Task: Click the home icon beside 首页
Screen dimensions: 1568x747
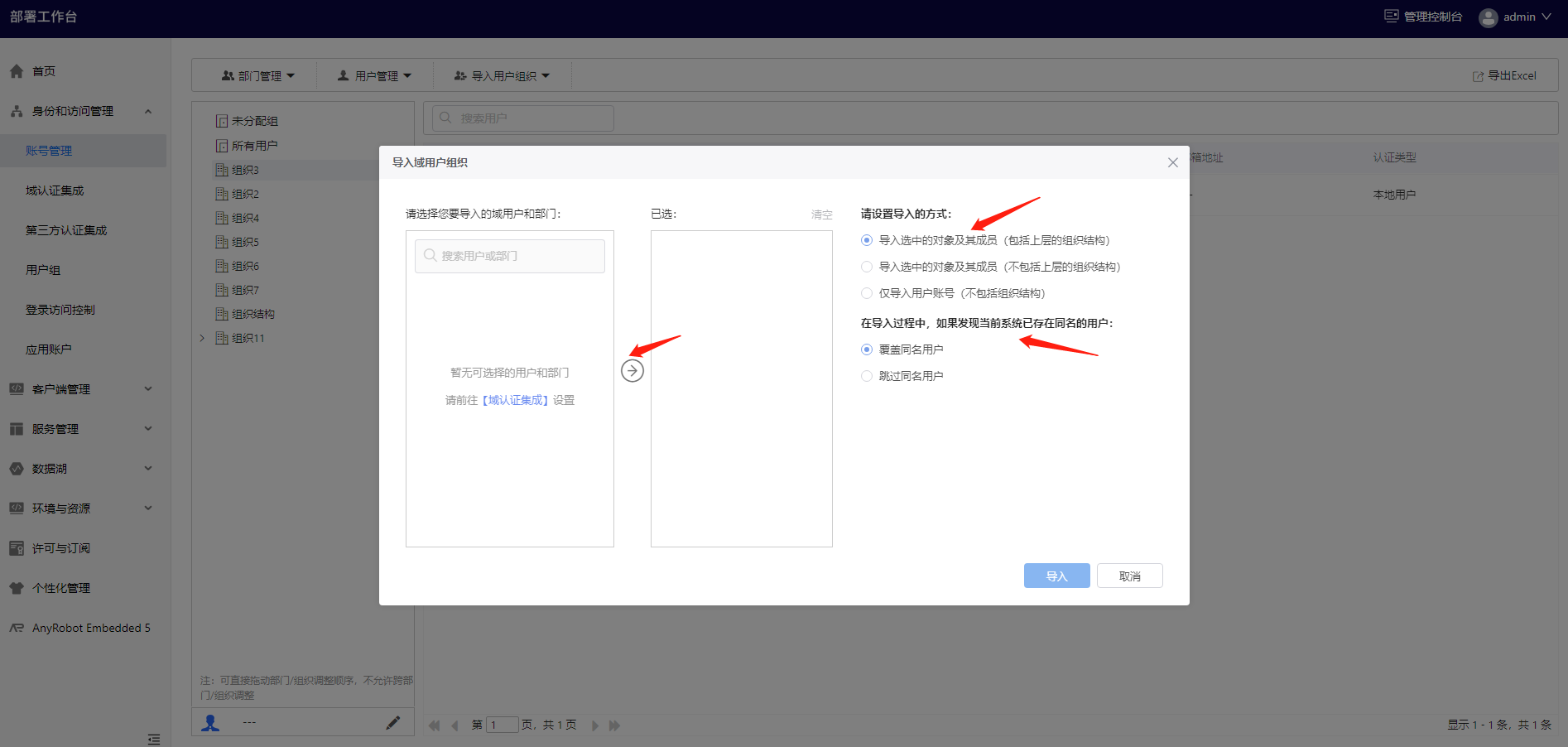Action: 17,71
